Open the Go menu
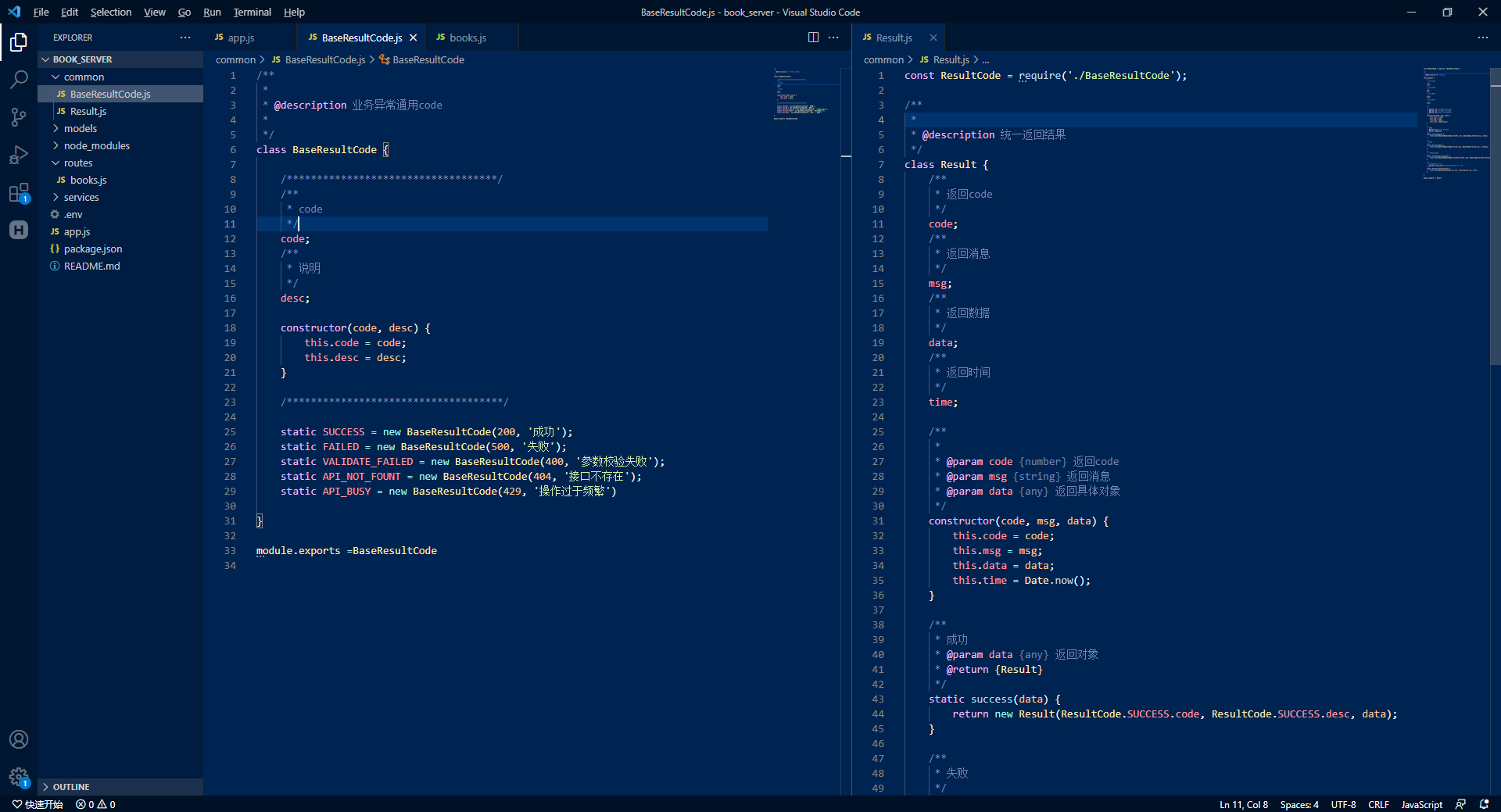Image resolution: width=1501 pixels, height=812 pixels. tap(184, 12)
